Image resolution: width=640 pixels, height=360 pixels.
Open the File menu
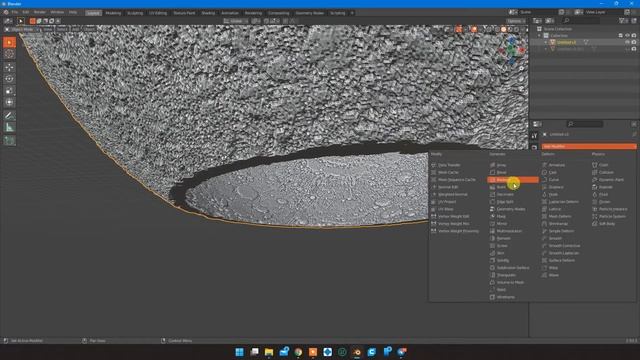(15, 13)
